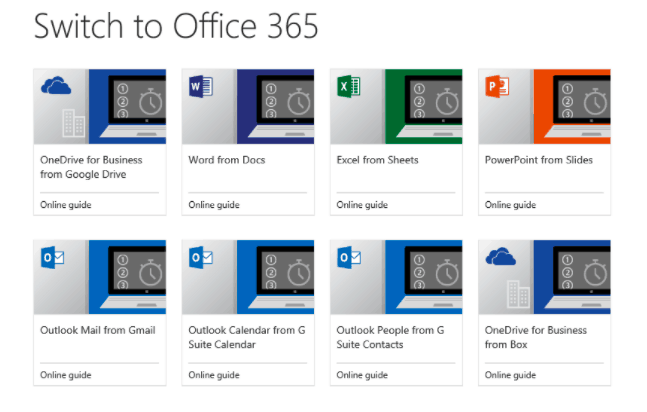Open the 'Excel from Sheets' title link
The image size is (647, 412).
pyautogui.click(x=377, y=160)
